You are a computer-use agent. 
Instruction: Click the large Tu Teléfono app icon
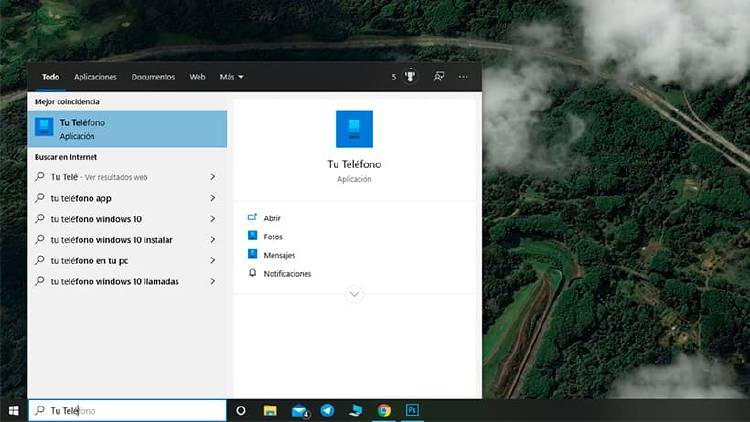point(354,129)
